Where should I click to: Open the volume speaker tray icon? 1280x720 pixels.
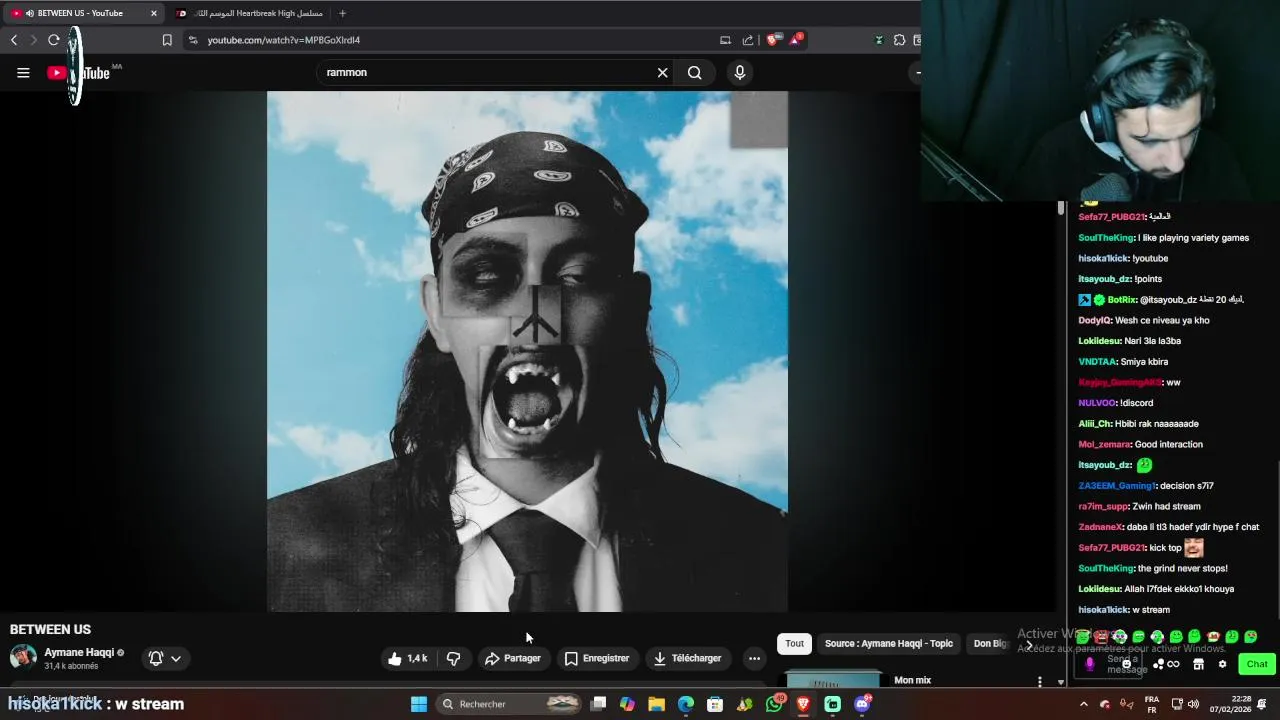[1193, 704]
